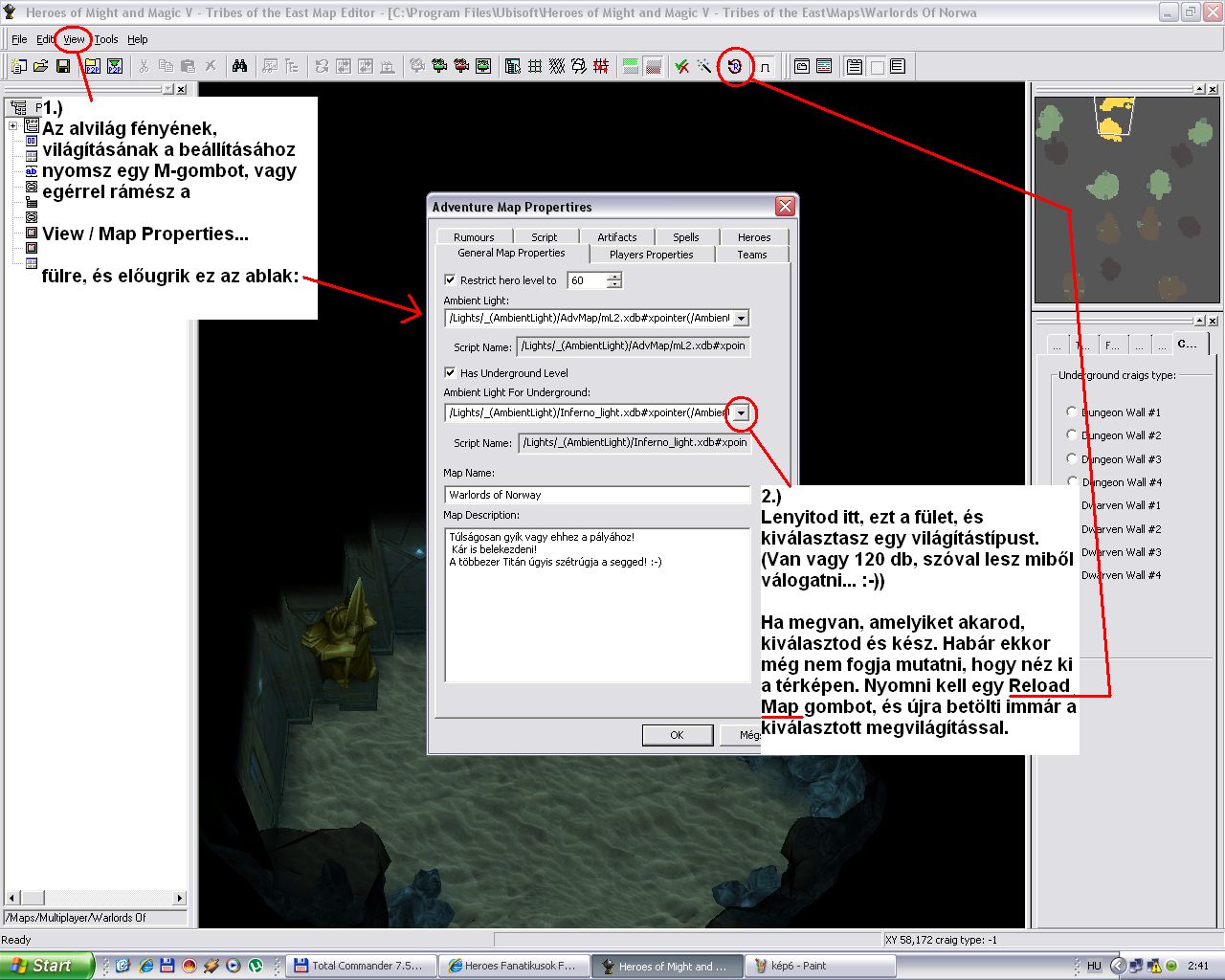Expand the top tree node in left panel
The image size is (1225, 980).
pos(12,126)
